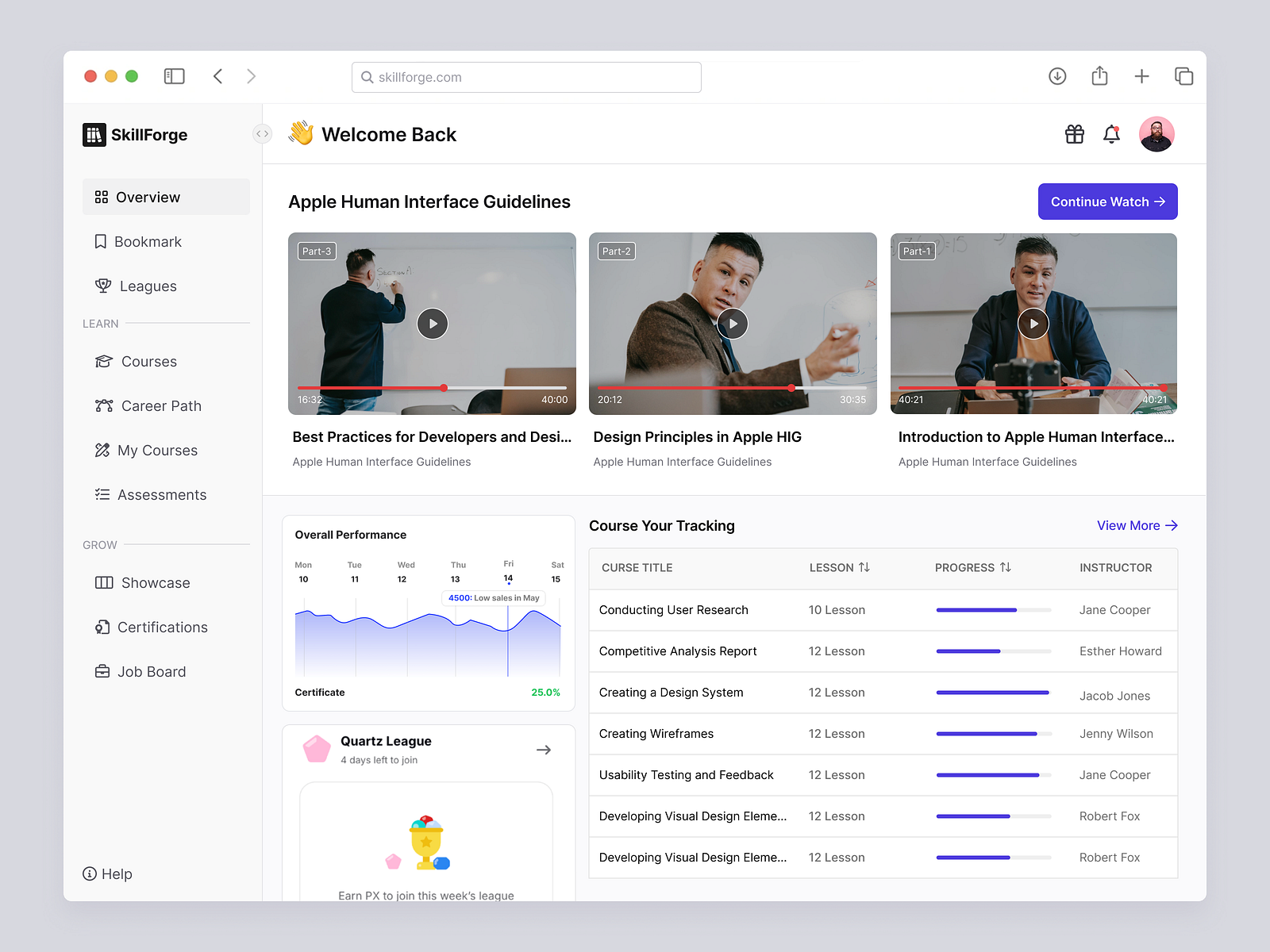Select the Bookmark sidebar icon
1270x952 pixels.
point(101,241)
